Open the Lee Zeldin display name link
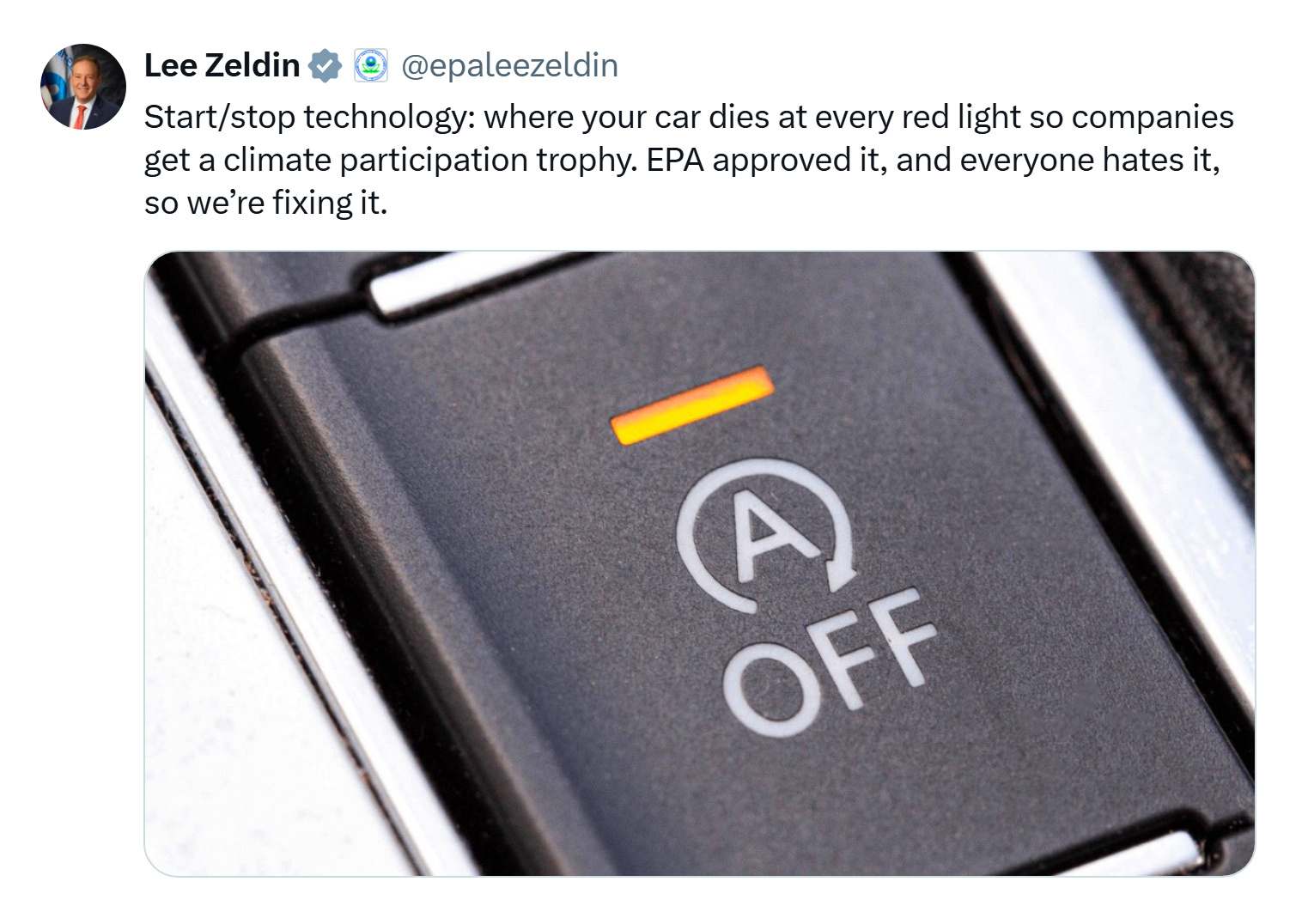1302x924 pixels. (x=222, y=65)
